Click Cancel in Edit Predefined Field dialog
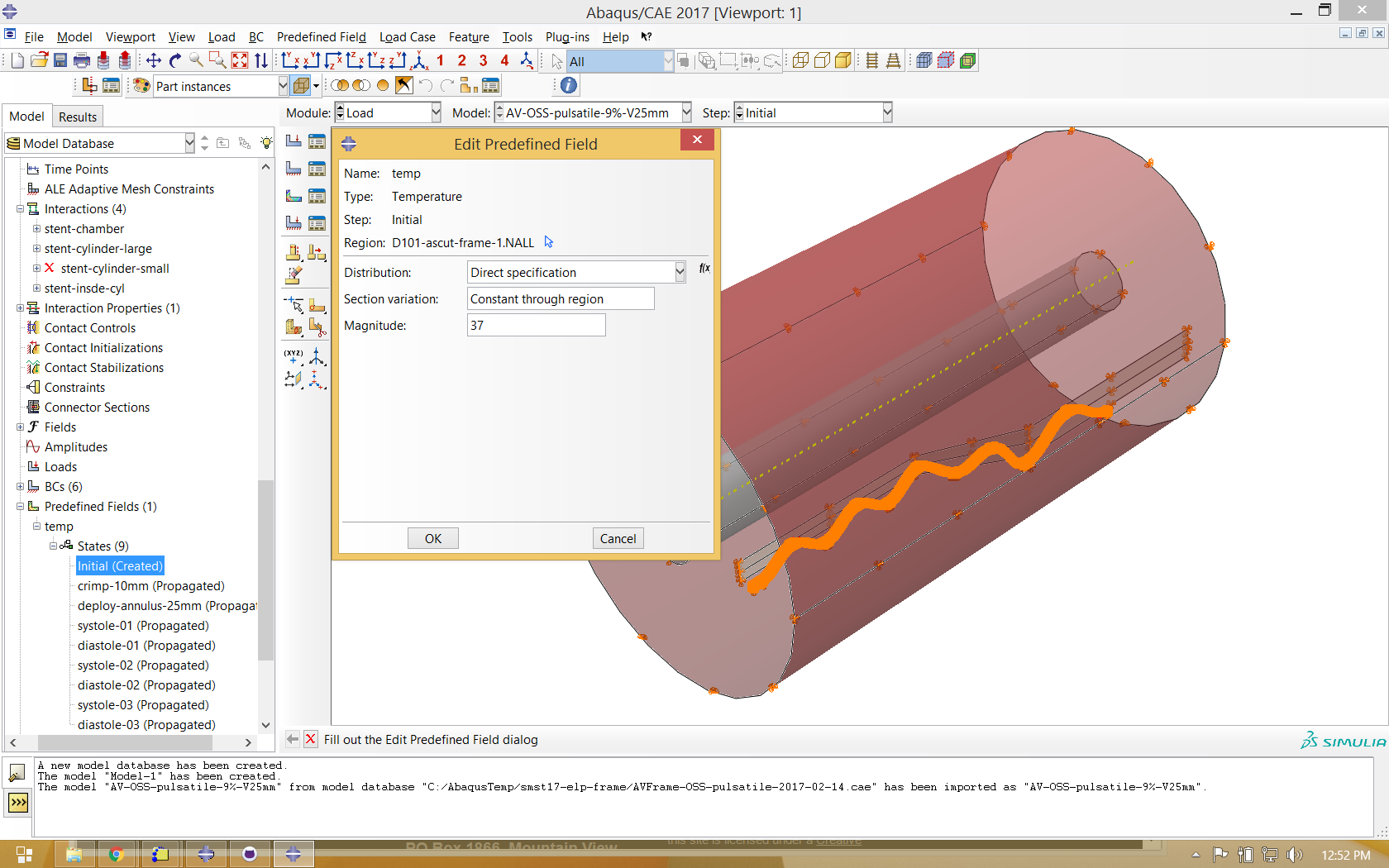Screen dimensions: 1389x868 point(618,538)
